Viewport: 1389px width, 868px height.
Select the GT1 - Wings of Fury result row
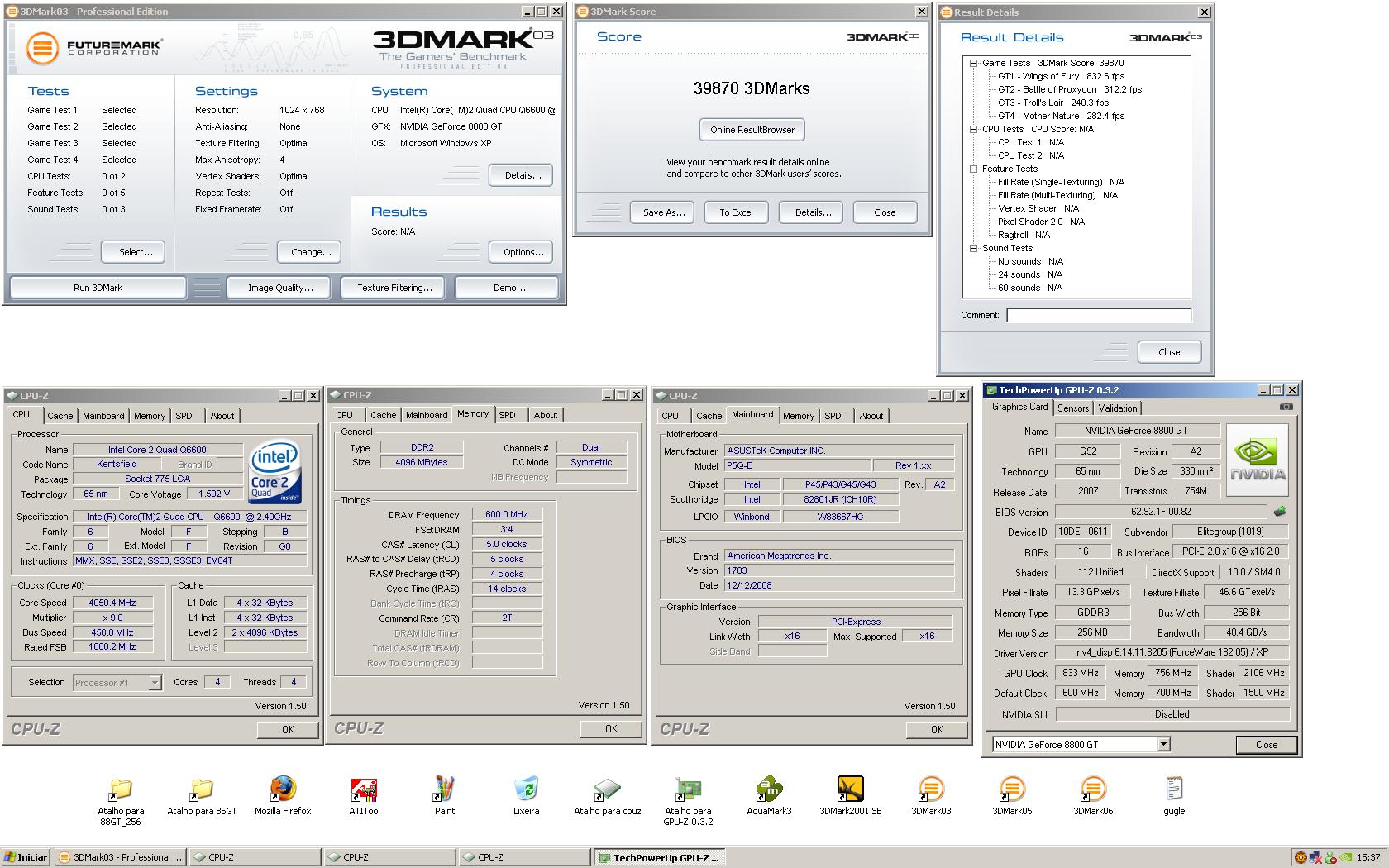tap(1061, 76)
